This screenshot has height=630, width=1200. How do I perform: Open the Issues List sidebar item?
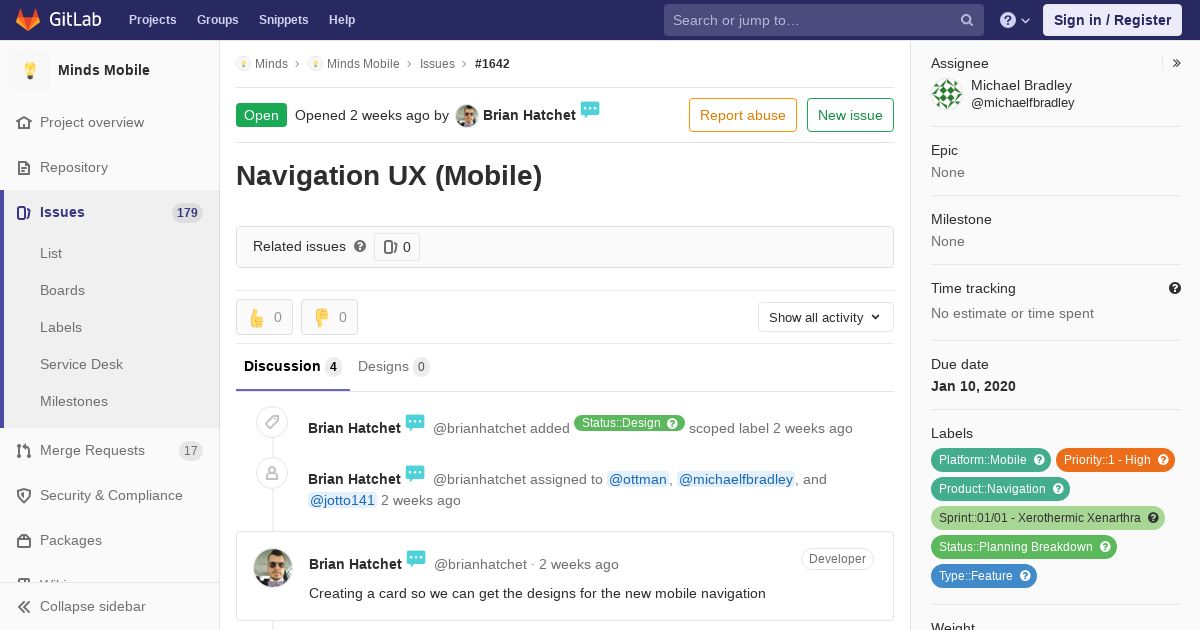[x=51, y=253]
